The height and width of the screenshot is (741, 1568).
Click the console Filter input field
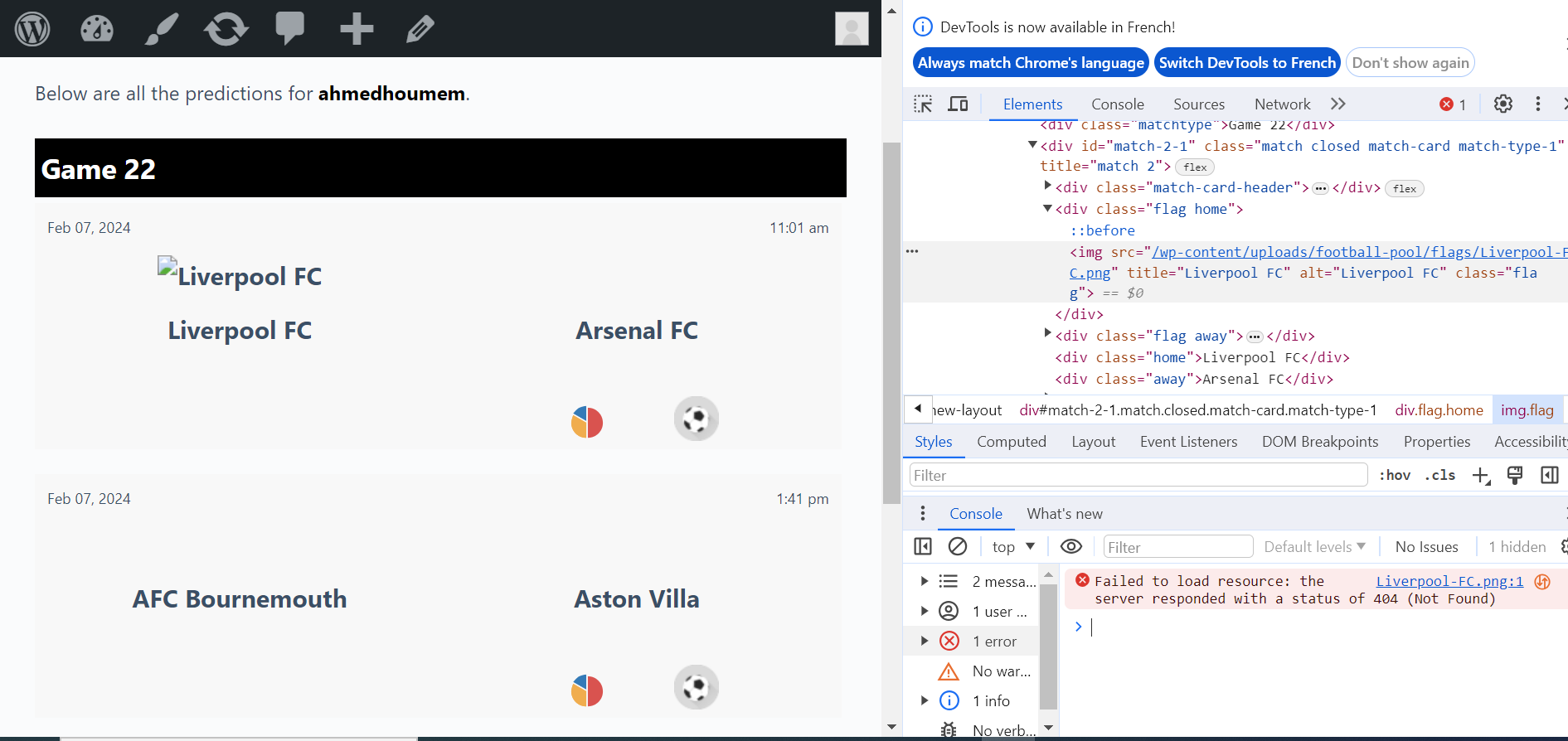click(1177, 546)
